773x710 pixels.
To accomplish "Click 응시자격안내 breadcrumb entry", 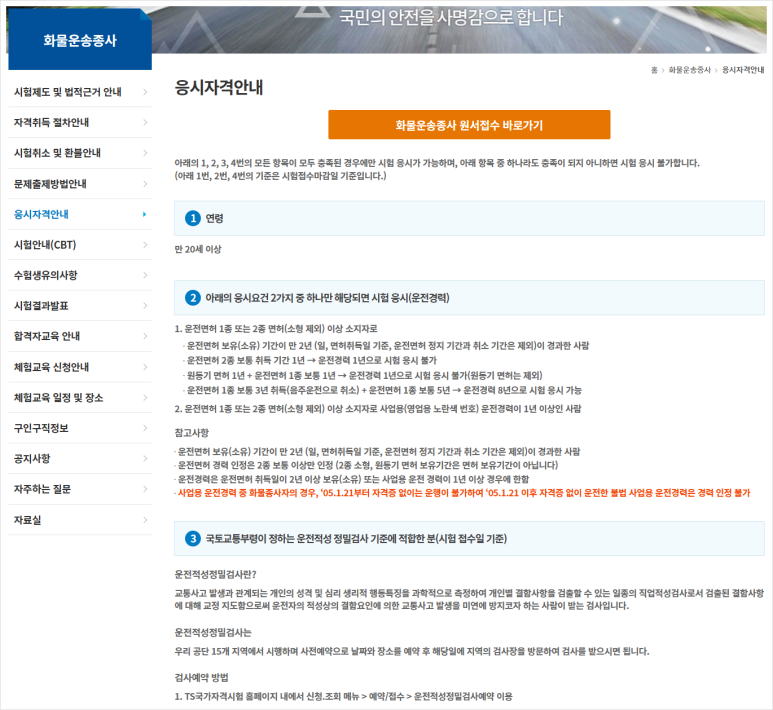I will tap(743, 70).
